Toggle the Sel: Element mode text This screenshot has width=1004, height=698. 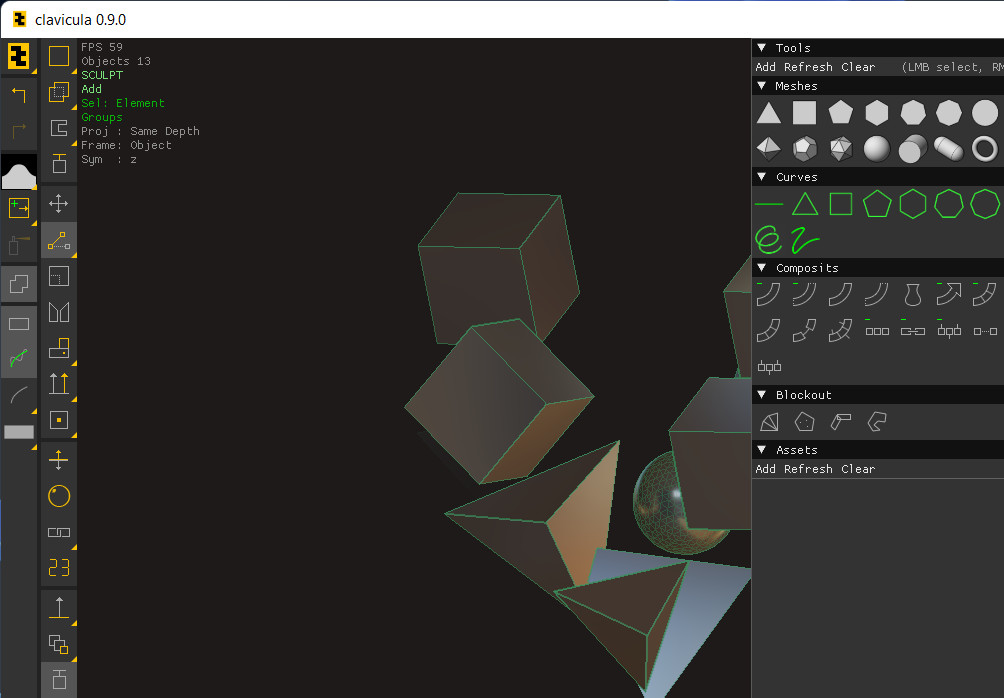(x=123, y=103)
